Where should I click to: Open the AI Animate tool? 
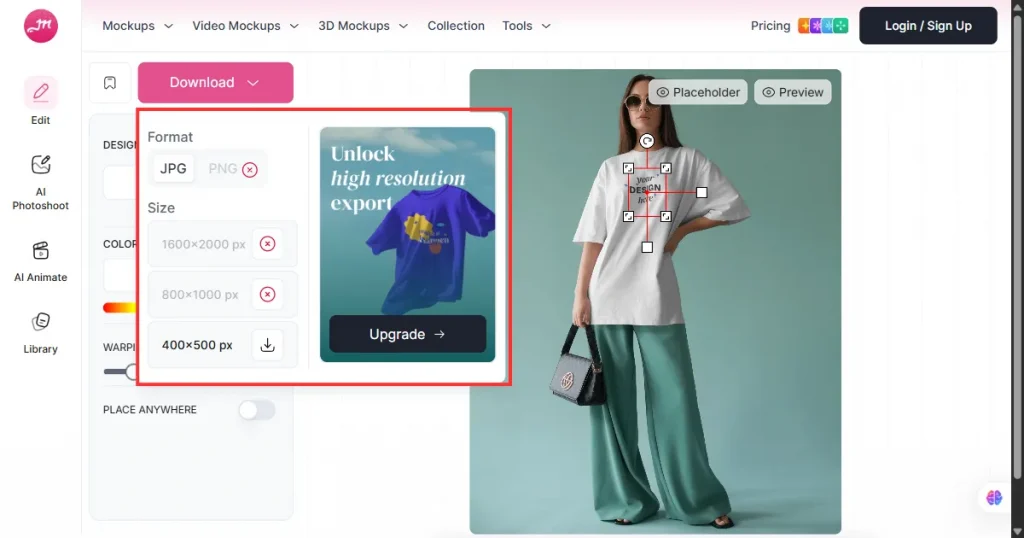[40, 262]
